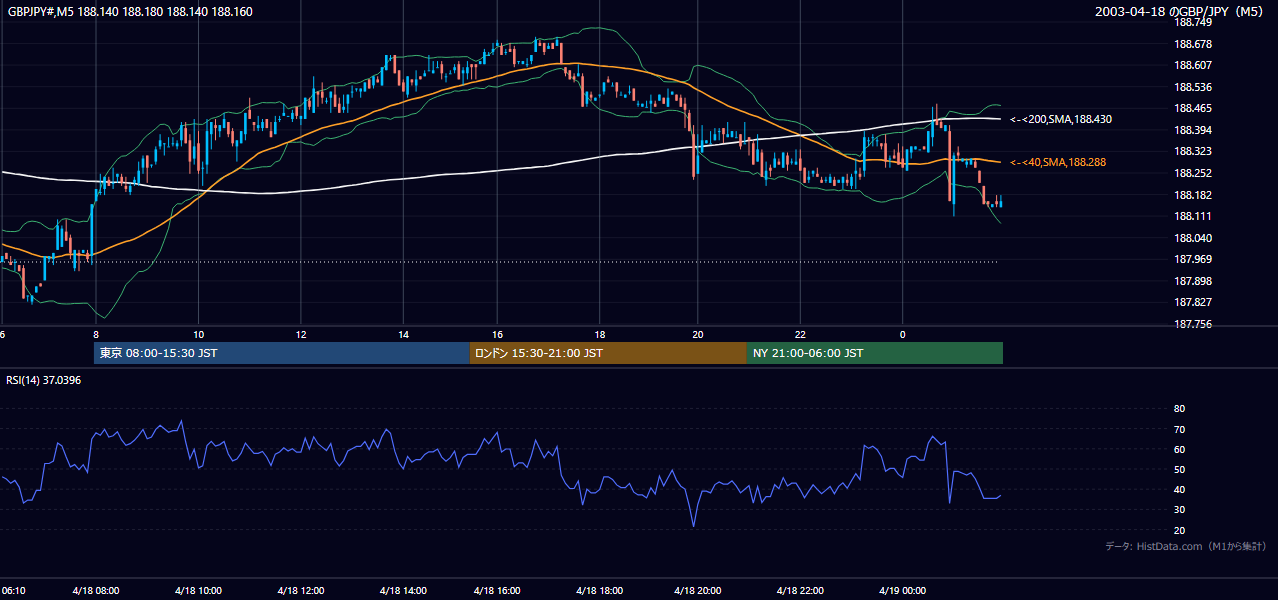Click the hour label 14 on chart axis
1278x600 pixels.
403,334
